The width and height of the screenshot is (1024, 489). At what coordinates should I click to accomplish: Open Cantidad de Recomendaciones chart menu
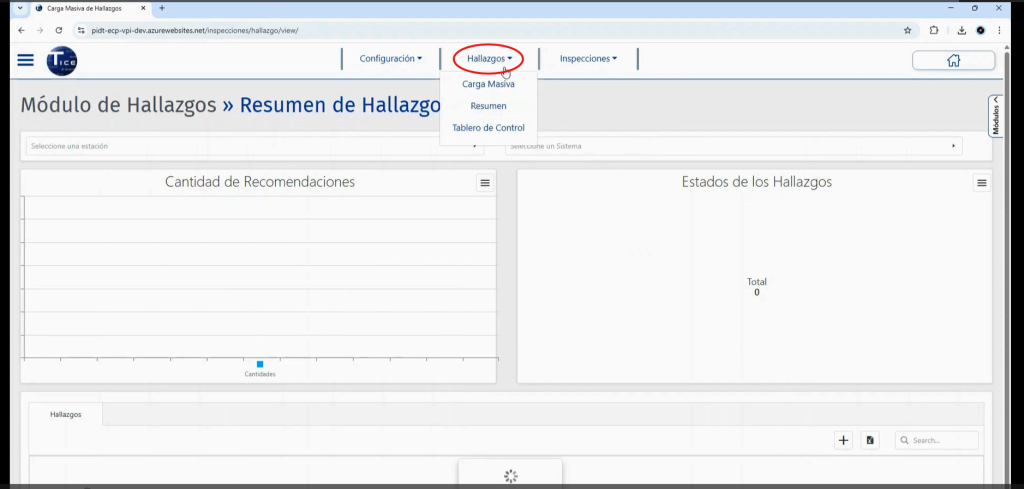coord(484,183)
